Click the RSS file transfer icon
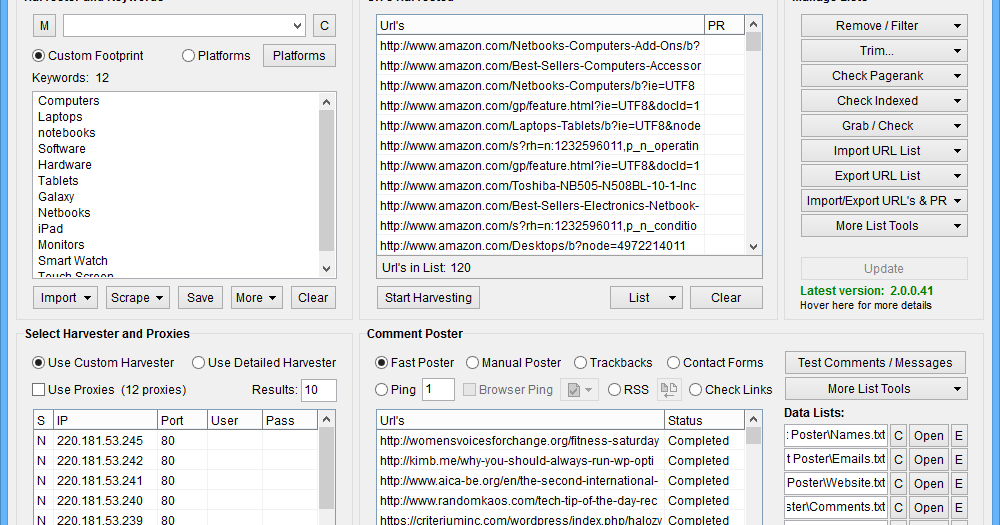The image size is (1000, 525). pos(669,389)
